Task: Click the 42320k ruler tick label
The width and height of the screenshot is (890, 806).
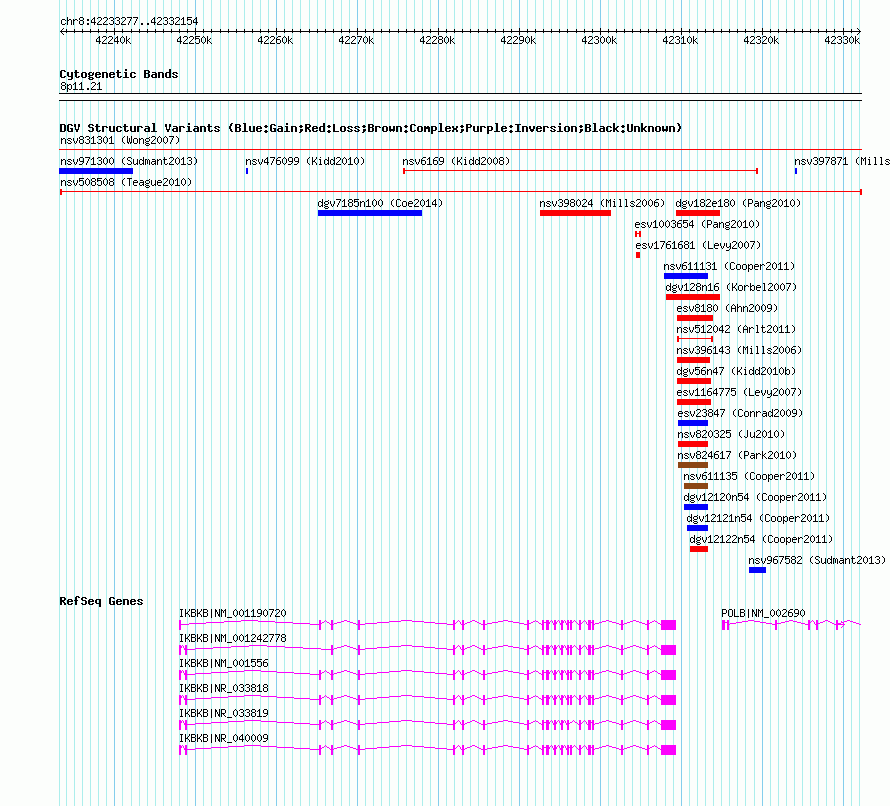Action: (x=761, y=40)
